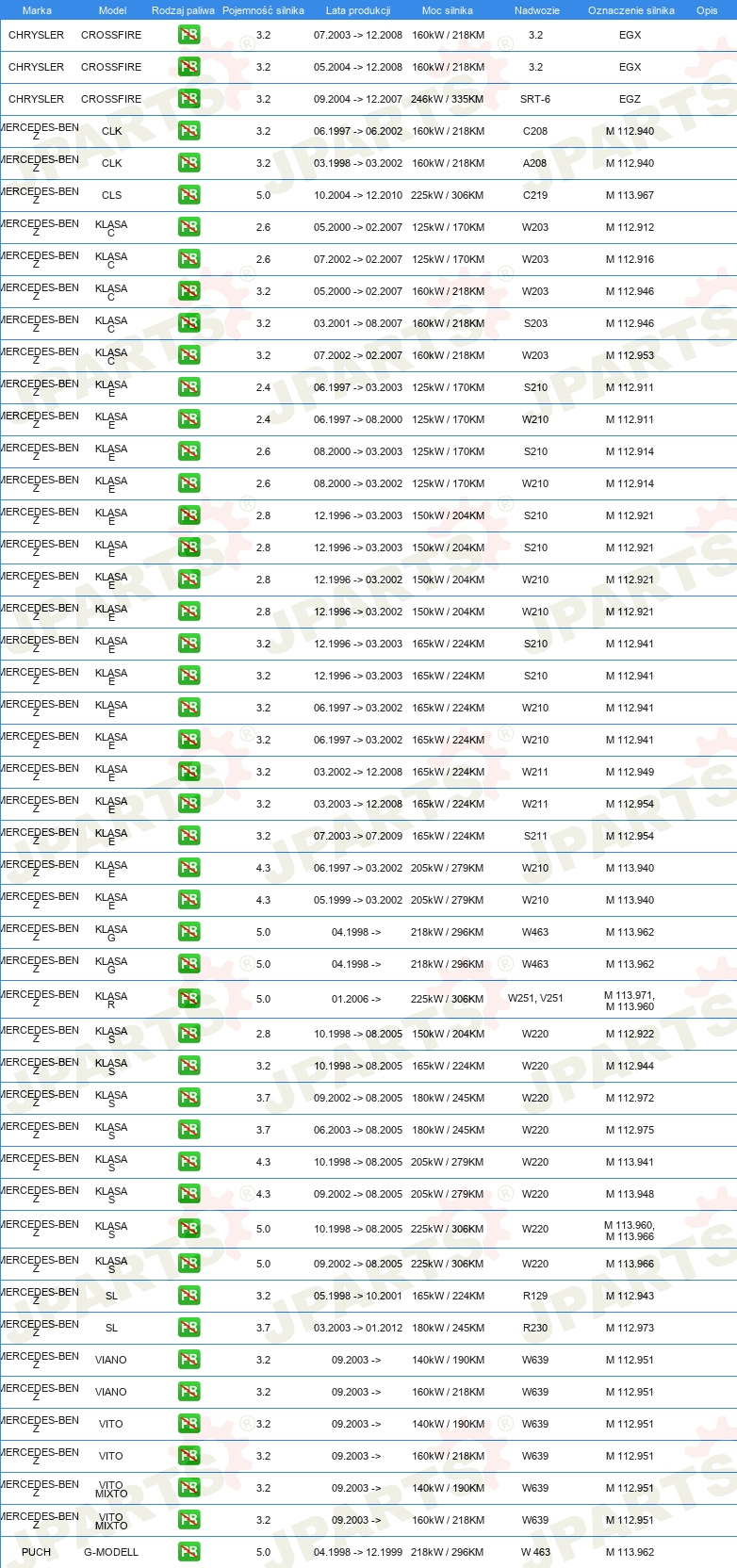The height and width of the screenshot is (1568, 737).
Task: Select the 'A208' body cell
Action: [535, 163]
